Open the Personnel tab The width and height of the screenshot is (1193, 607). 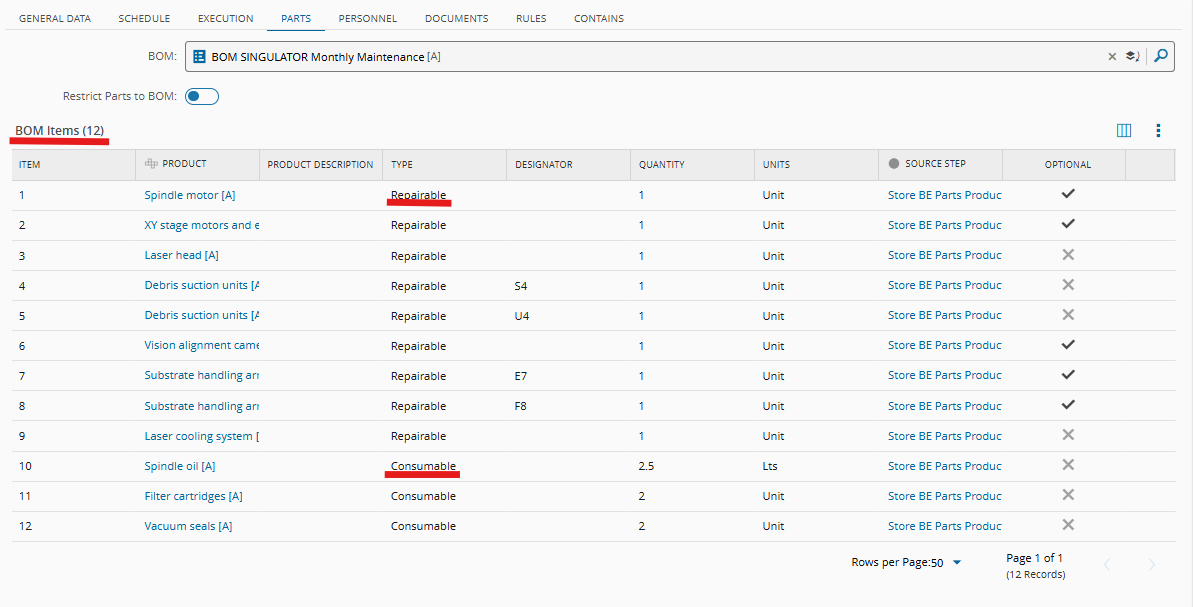pos(367,18)
